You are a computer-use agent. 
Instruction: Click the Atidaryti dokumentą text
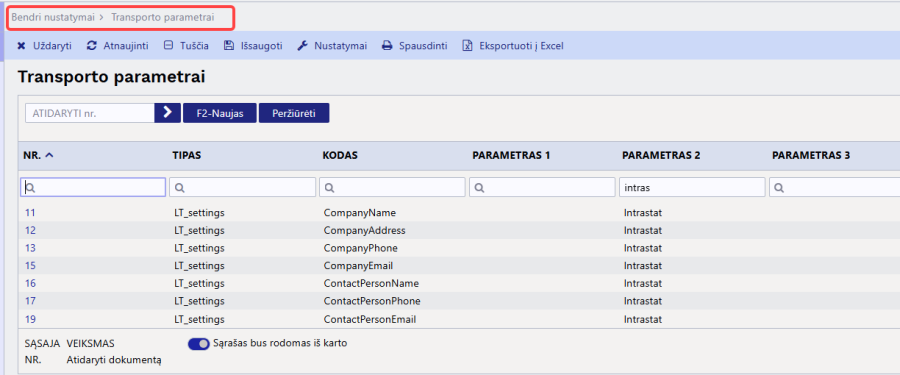pos(114,361)
